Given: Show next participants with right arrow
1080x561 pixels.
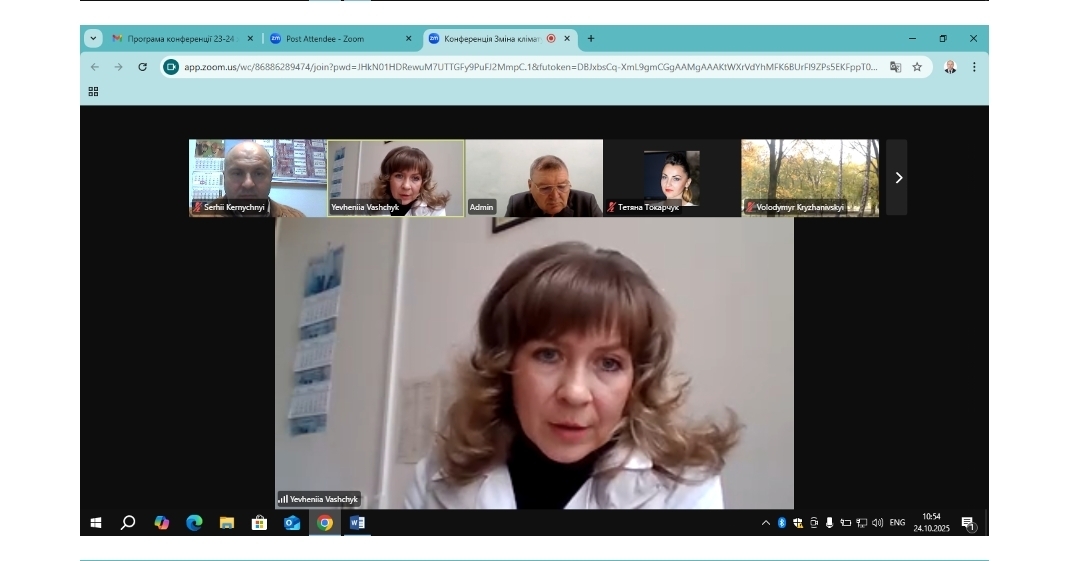Looking at the screenshot, I should pos(897,177).
